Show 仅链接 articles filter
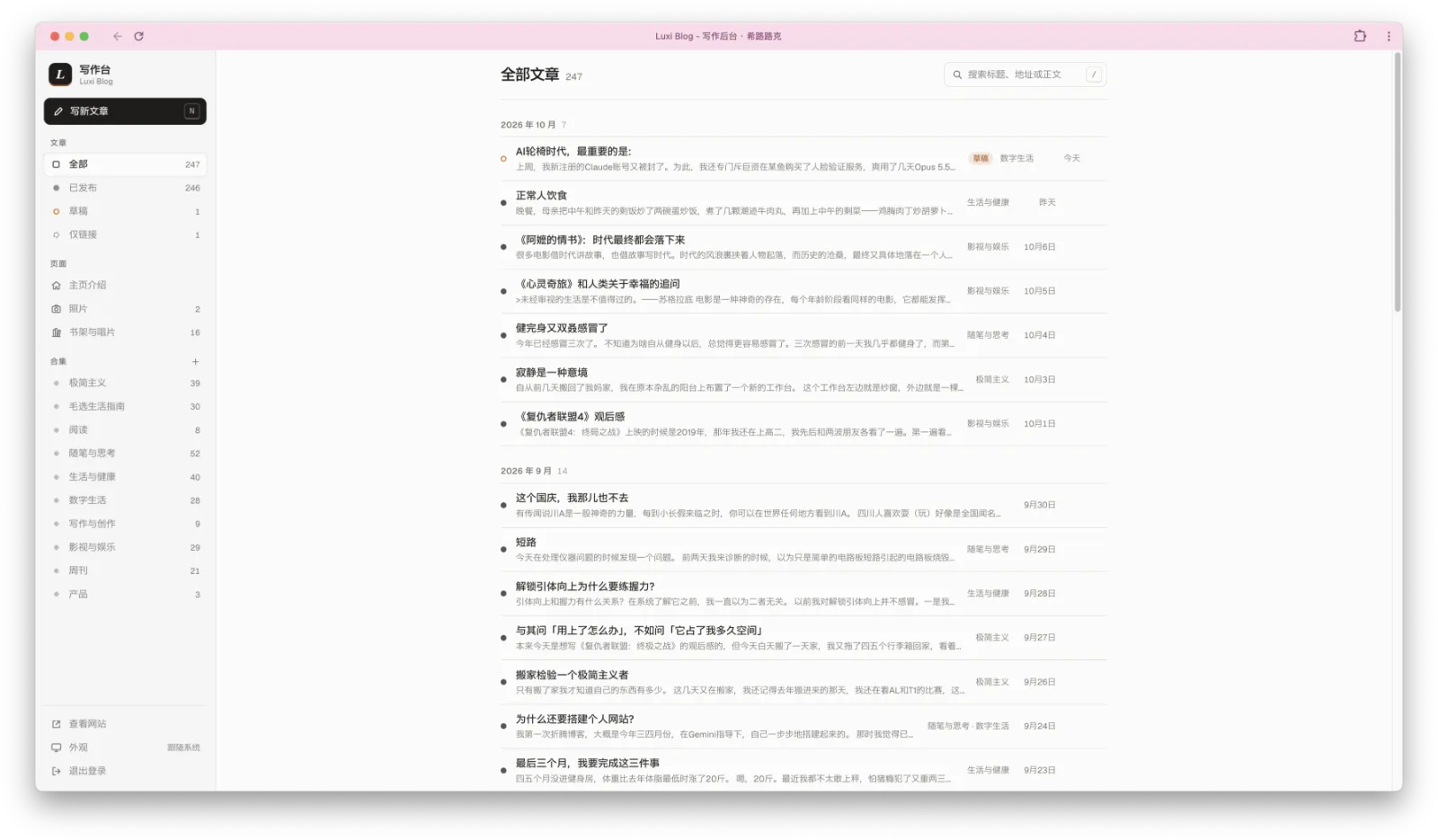 pos(125,234)
